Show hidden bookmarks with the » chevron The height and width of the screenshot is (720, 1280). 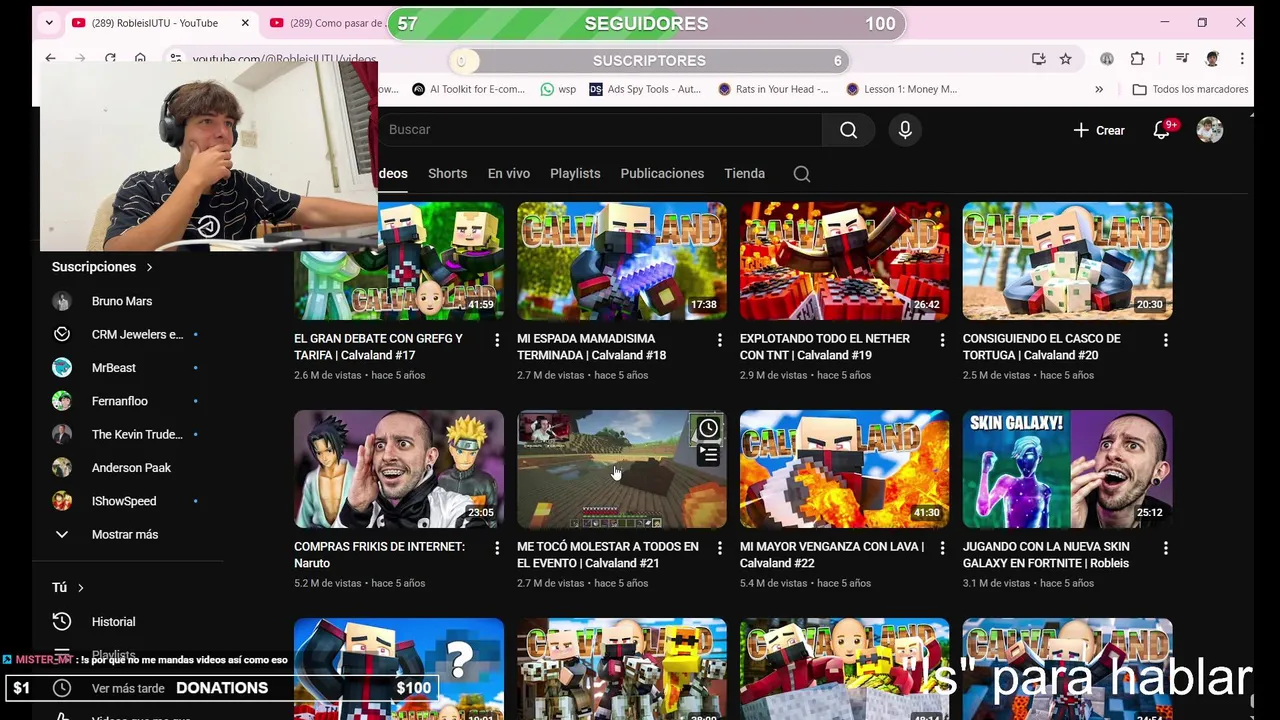pyautogui.click(x=1099, y=89)
